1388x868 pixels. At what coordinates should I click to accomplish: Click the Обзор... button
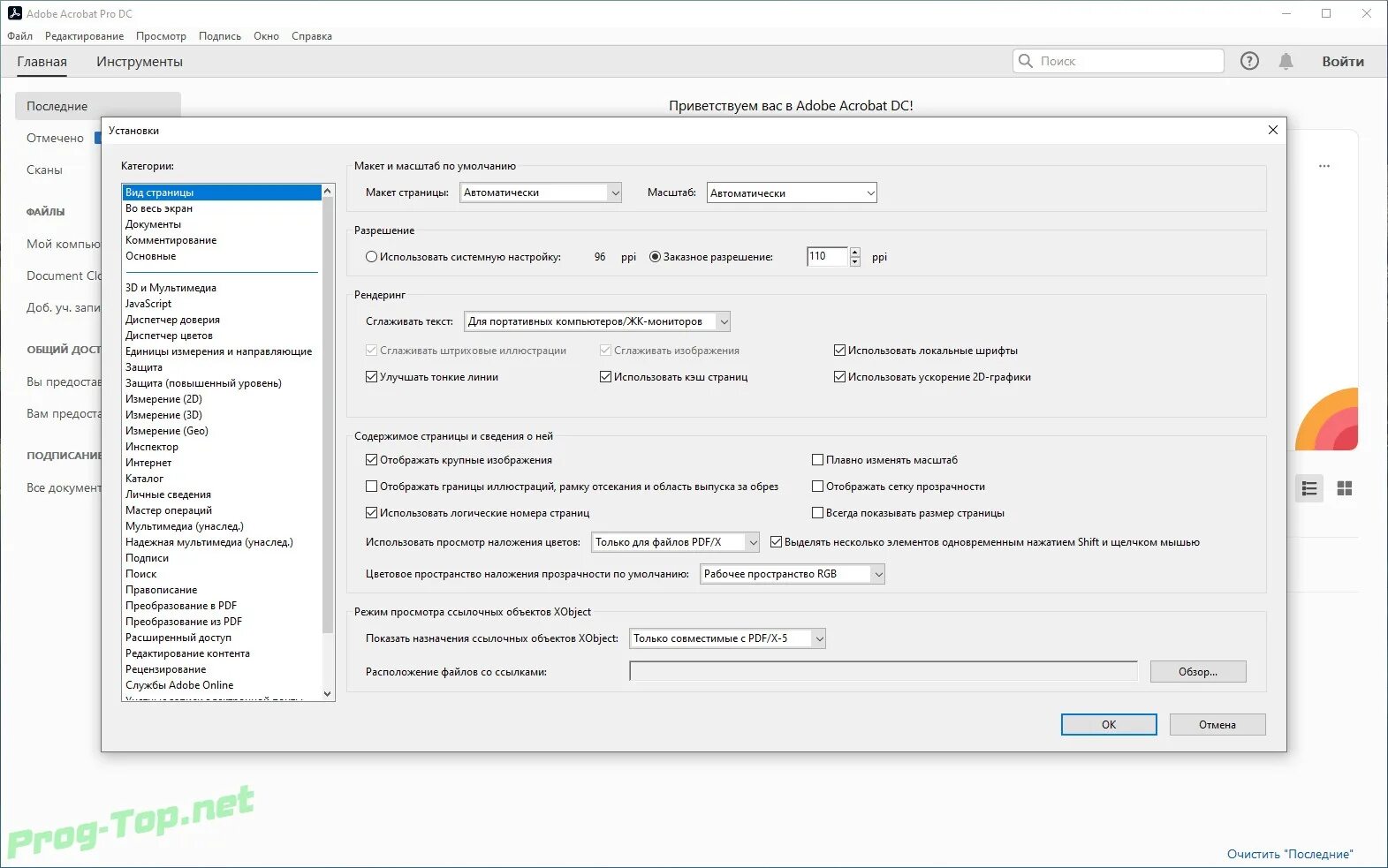point(1198,672)
